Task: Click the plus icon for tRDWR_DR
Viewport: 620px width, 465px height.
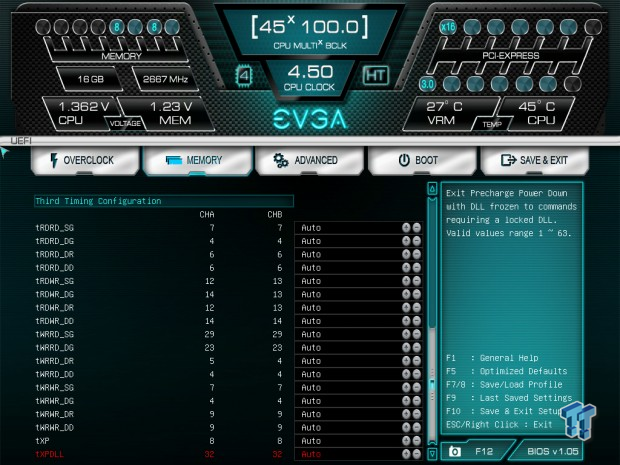Action: pyautogui.click(x=406, y=307)
